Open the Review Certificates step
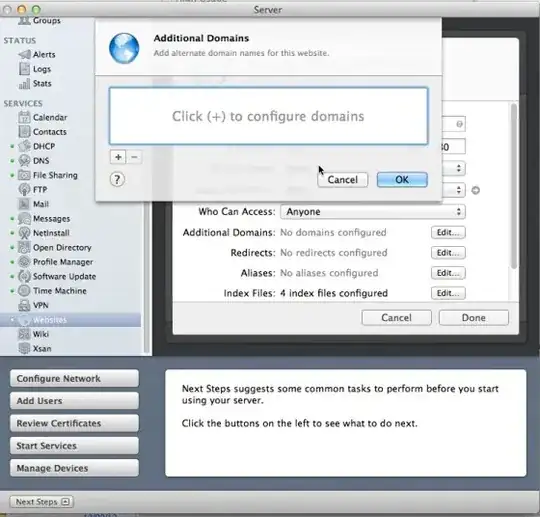This screenshot has width=540, height=517. (x=74, y=423)
